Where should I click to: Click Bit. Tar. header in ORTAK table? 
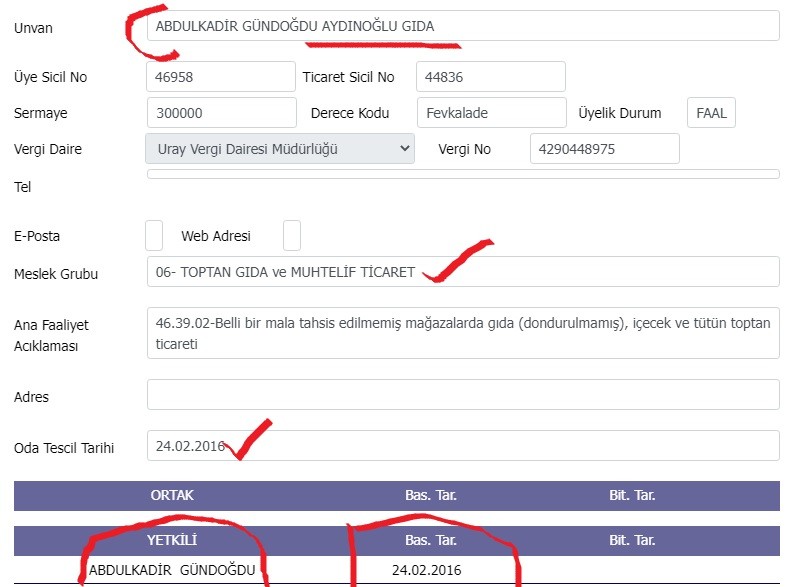[632, 495]
